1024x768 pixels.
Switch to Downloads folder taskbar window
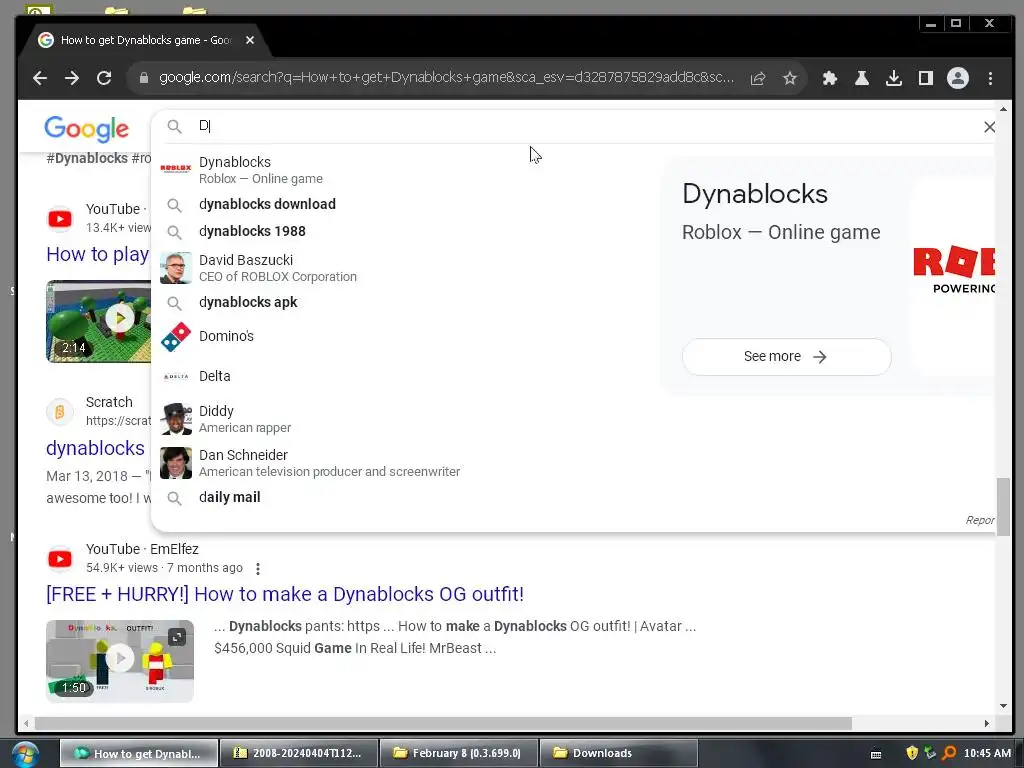[618, 753]
